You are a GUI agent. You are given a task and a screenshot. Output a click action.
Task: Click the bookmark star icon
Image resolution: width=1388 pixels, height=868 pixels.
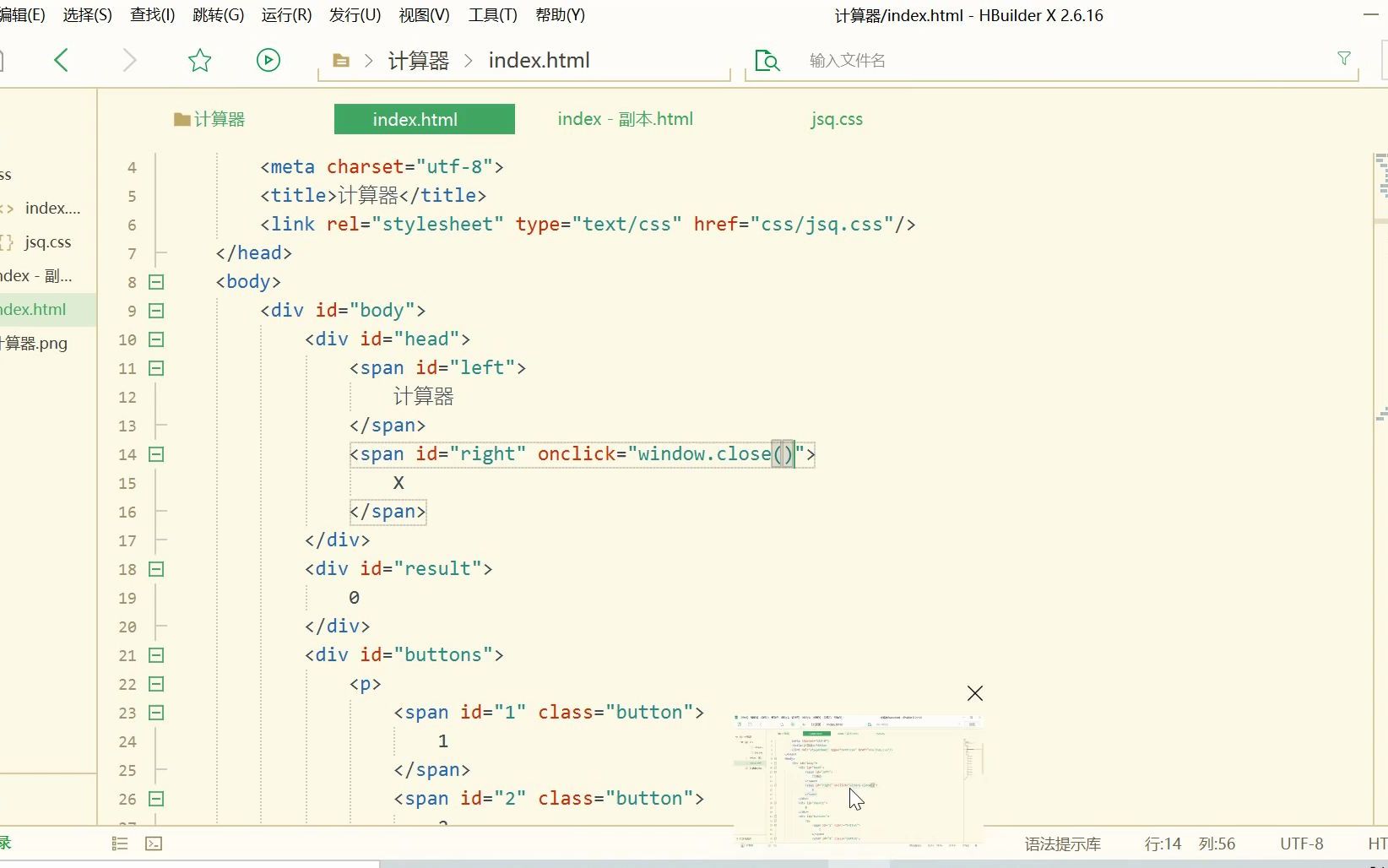point(199,60)
